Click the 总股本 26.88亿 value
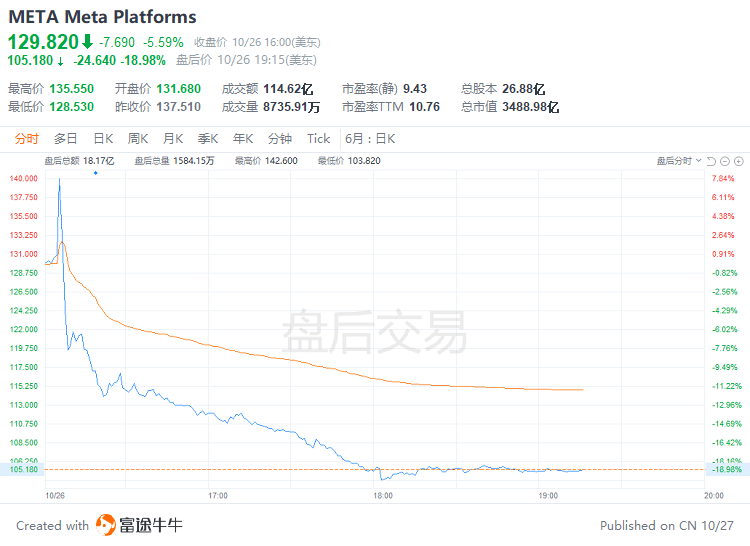Image resolution: width=750 pixels, height=546 pixels. (523, 89)
